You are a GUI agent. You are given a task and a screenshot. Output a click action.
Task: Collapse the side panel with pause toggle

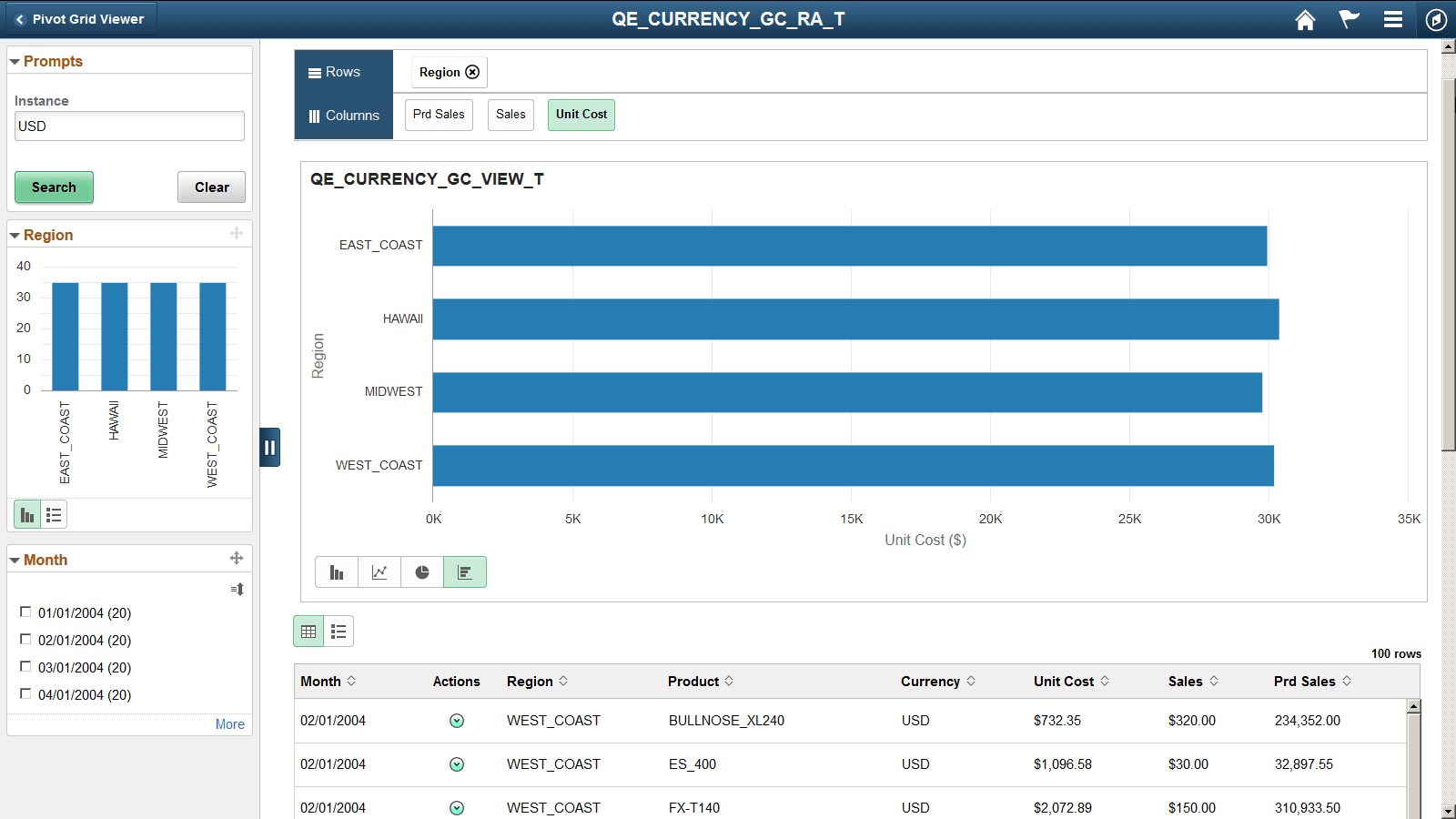coord(269,447)
